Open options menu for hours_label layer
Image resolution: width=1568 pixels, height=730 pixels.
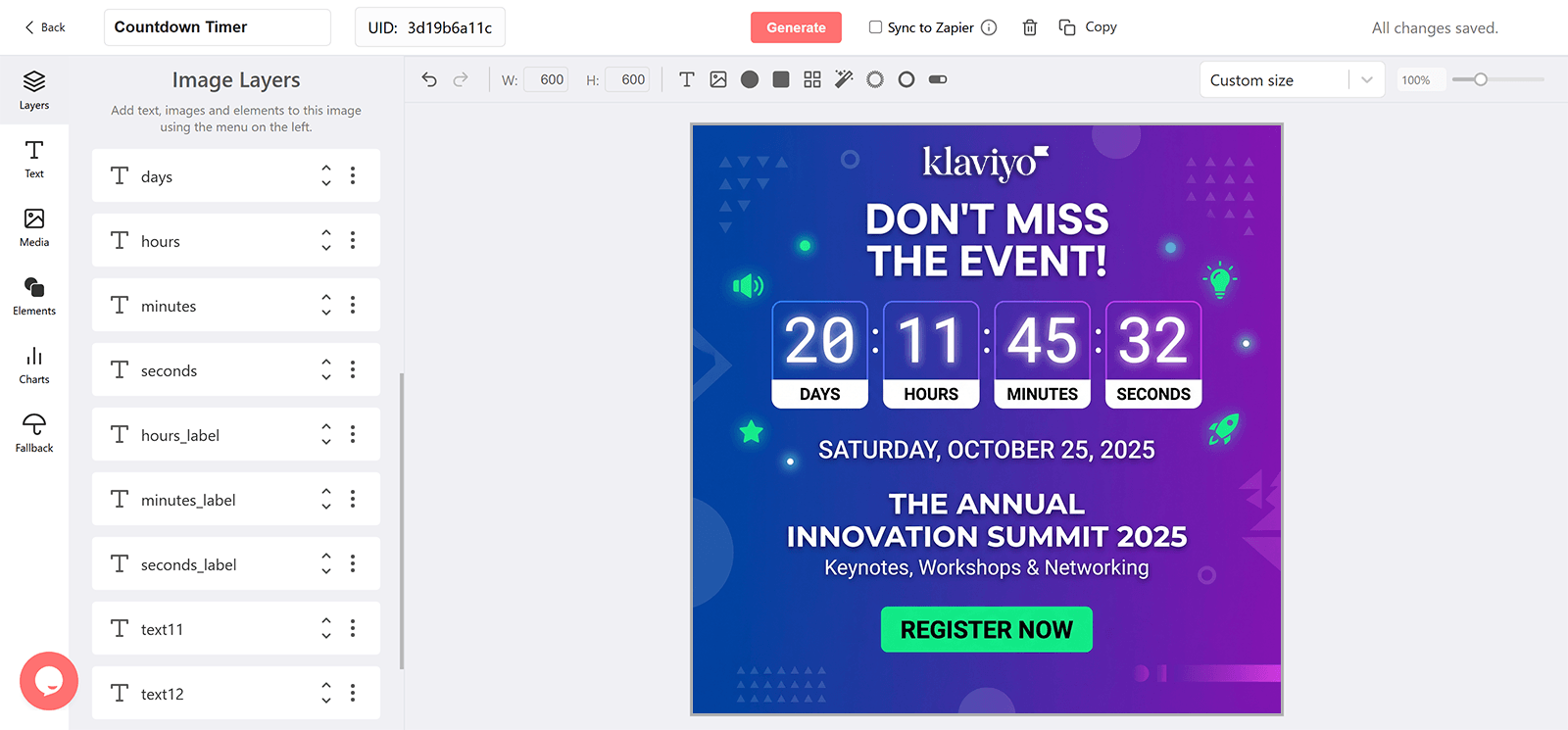coord(353,434)
